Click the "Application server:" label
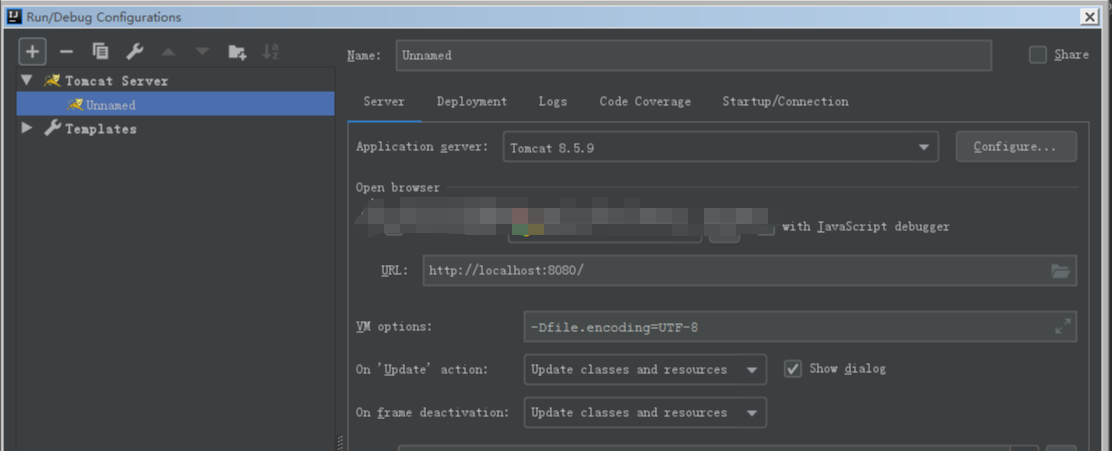The height and width of the screenshot is (451, 1112). (423, 147)
